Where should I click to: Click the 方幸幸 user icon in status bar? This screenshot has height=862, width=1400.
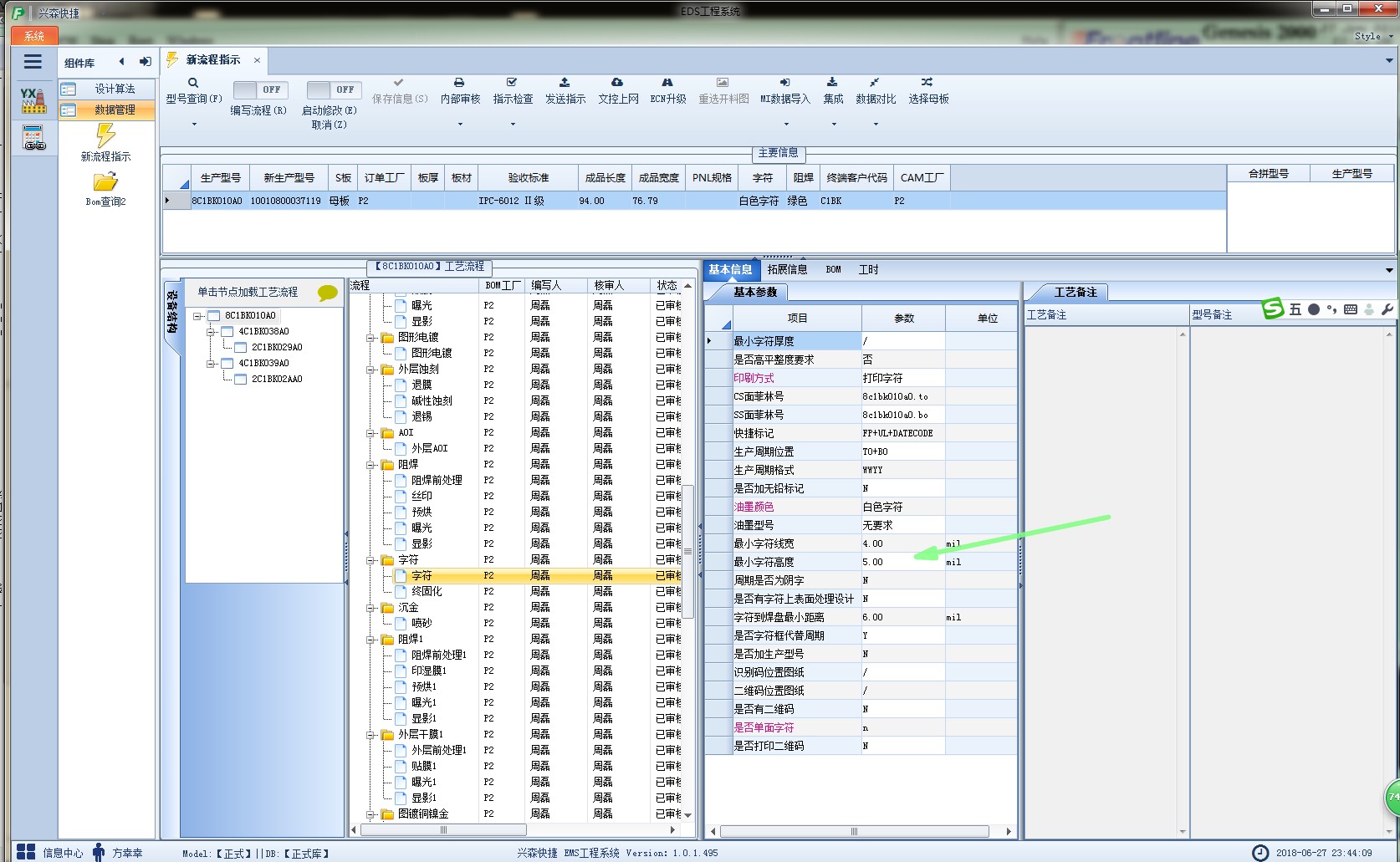[x=99, y=852]
